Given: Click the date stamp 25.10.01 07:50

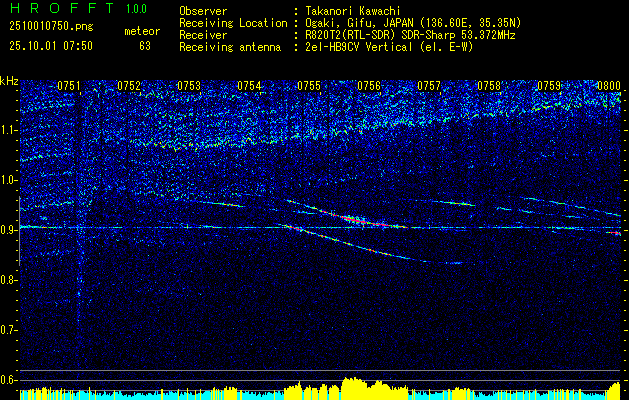Looking at the screenshot, I should [51, 46].
